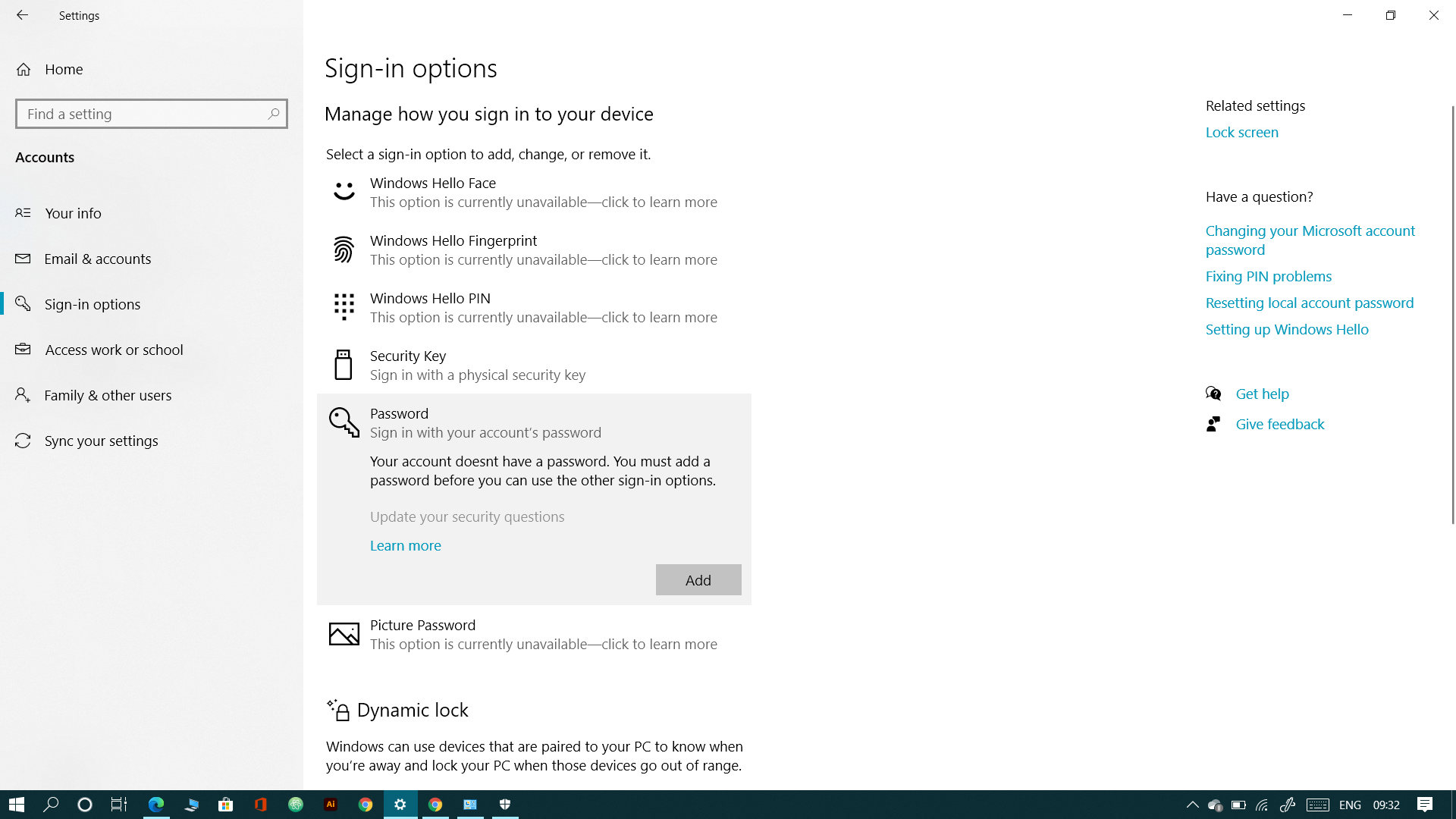Open Windows Ink Workspace pen icon
The image size is (1456, 819).
tap(1287, 805)
